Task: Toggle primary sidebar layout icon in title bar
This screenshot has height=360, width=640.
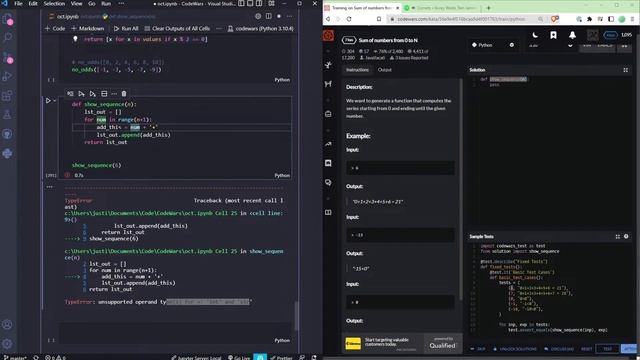Action: [x=241, y=4]
